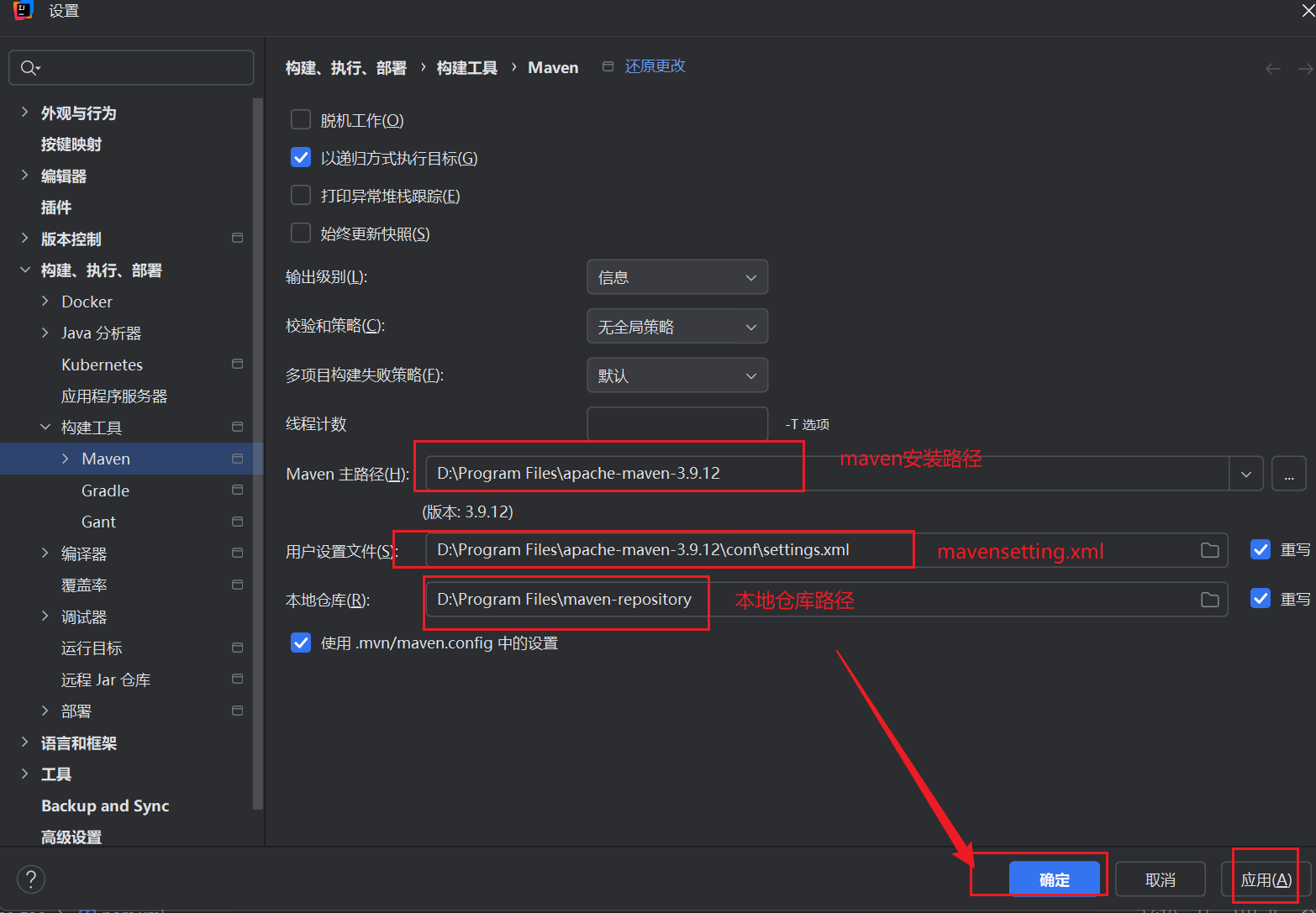Click the project-level icon beside Gradle
The height and width of the screenshot is (913, 1316).
237,490
